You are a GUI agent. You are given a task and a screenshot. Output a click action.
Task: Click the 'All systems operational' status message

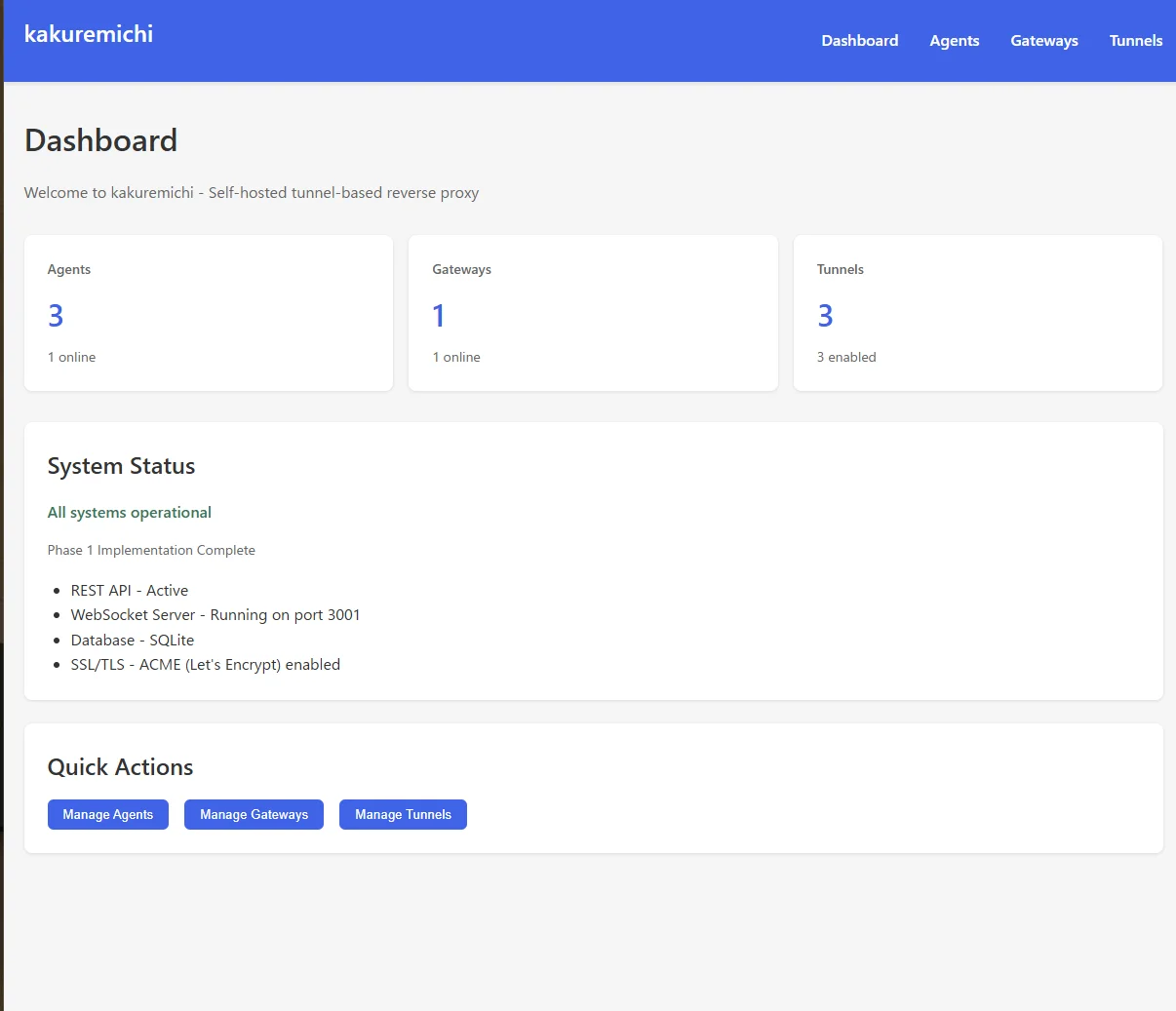(x=130, y=513)
